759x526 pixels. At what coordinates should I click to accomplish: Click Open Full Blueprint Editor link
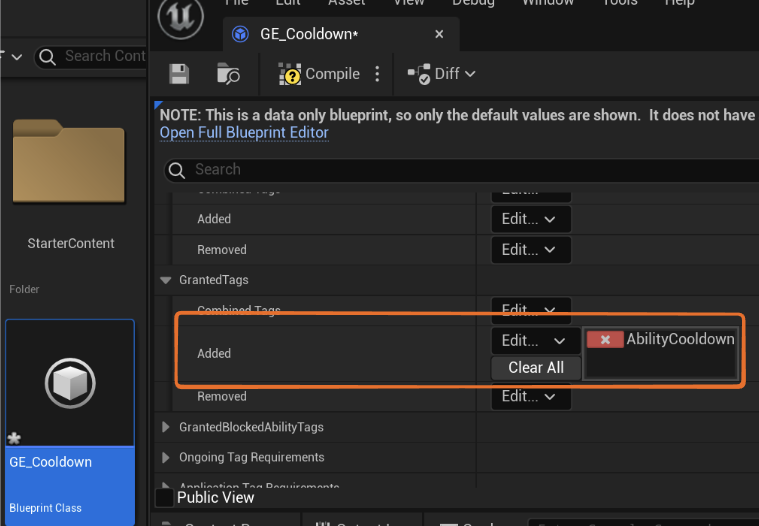pos(244,132)
